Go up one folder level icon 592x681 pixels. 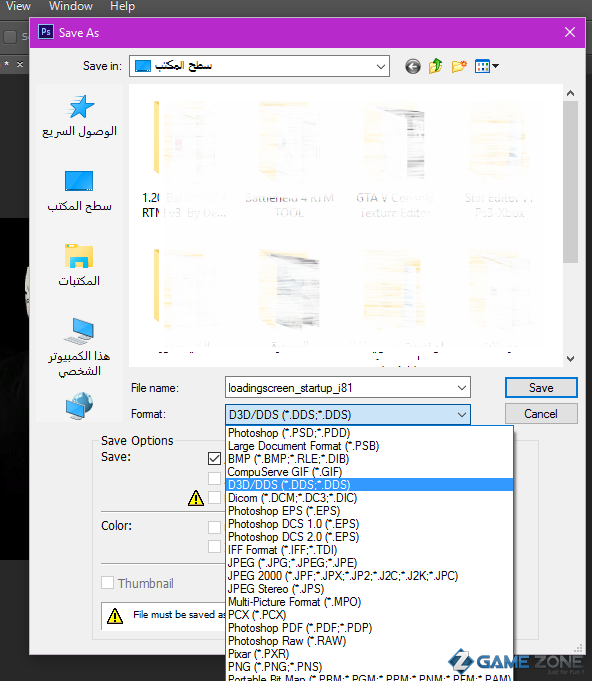(436, 66)
